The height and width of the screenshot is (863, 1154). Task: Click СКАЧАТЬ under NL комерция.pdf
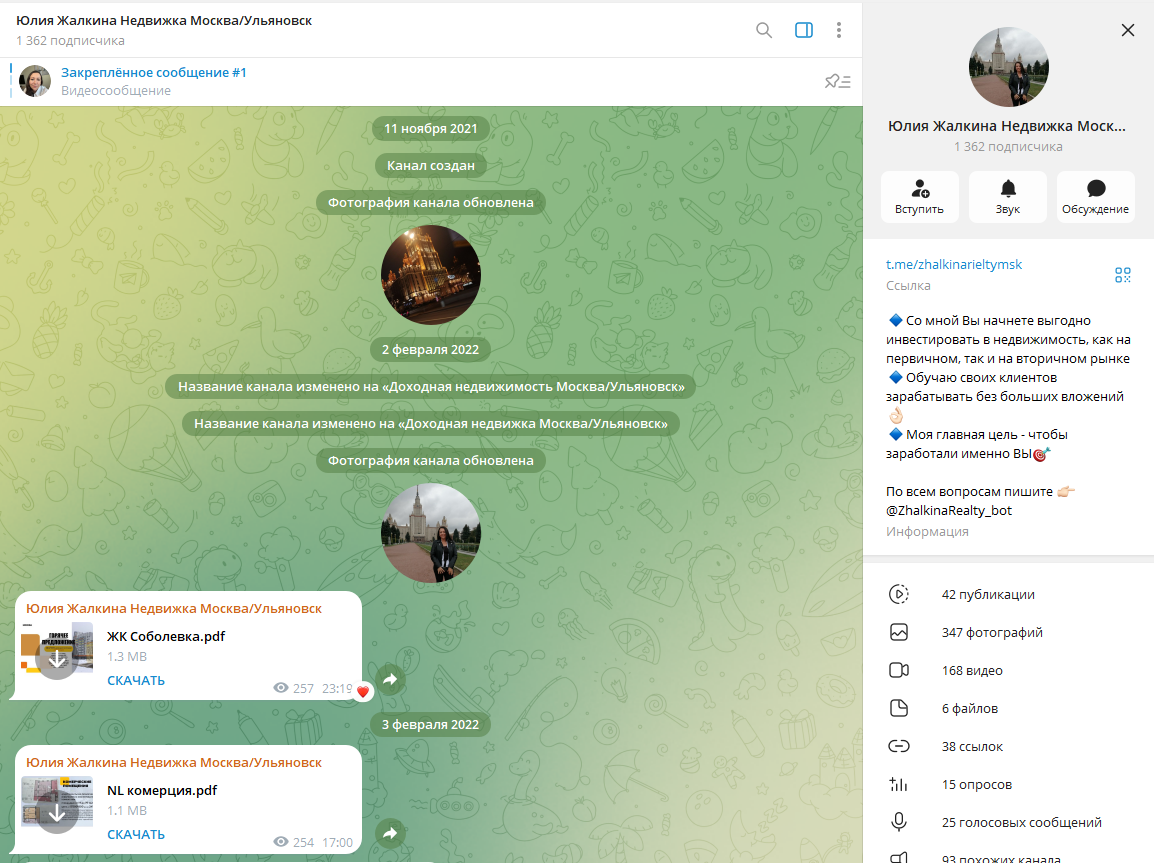(x=136, y=834)
